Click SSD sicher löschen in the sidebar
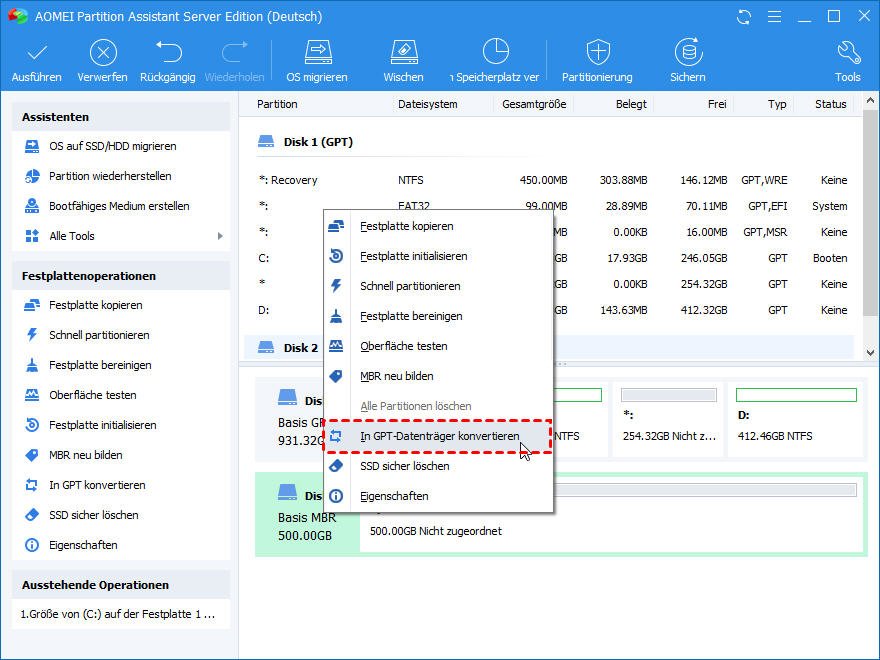The width and height of the screenshot is (880, 660). (93, 515)
